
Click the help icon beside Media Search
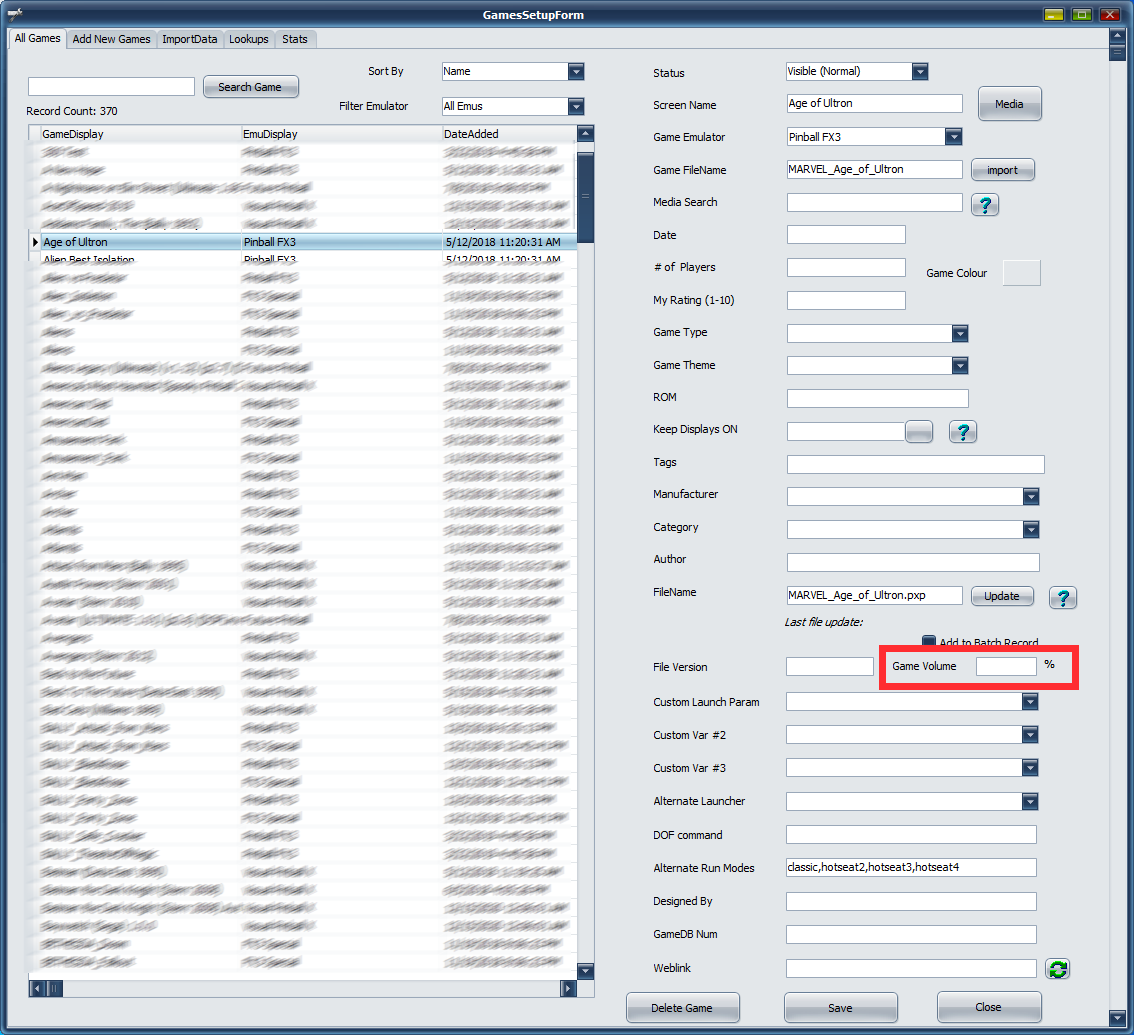[x=985, y=204]
